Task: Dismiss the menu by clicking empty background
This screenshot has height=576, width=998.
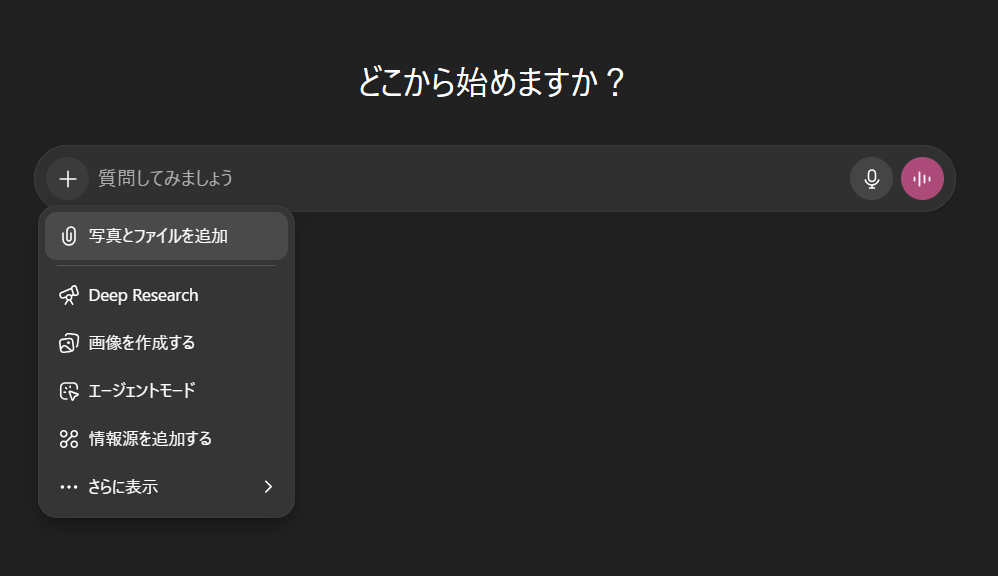Action: click(x=650, y=400)
